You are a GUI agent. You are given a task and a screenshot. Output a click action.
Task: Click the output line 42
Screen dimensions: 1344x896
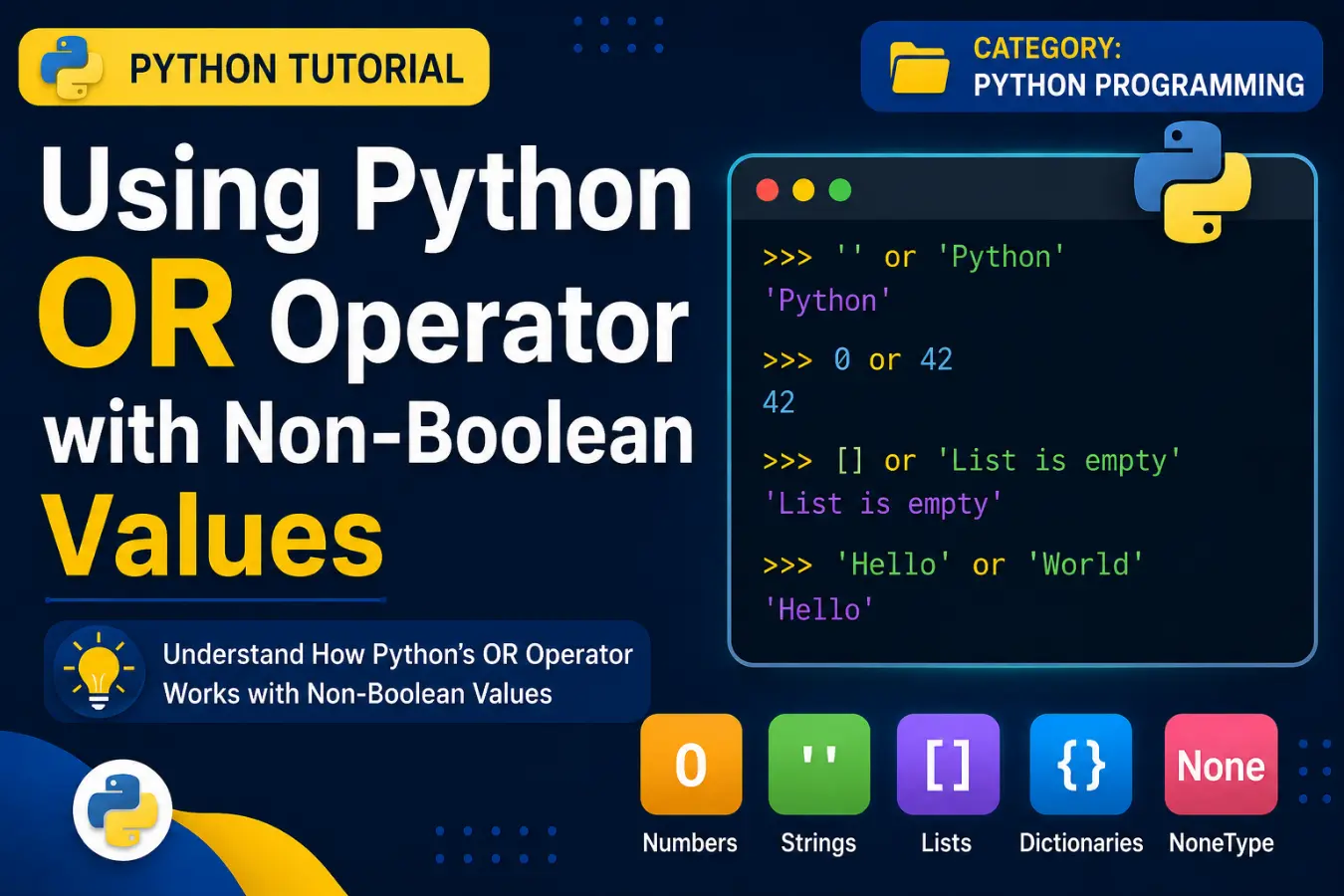(779, 402)
